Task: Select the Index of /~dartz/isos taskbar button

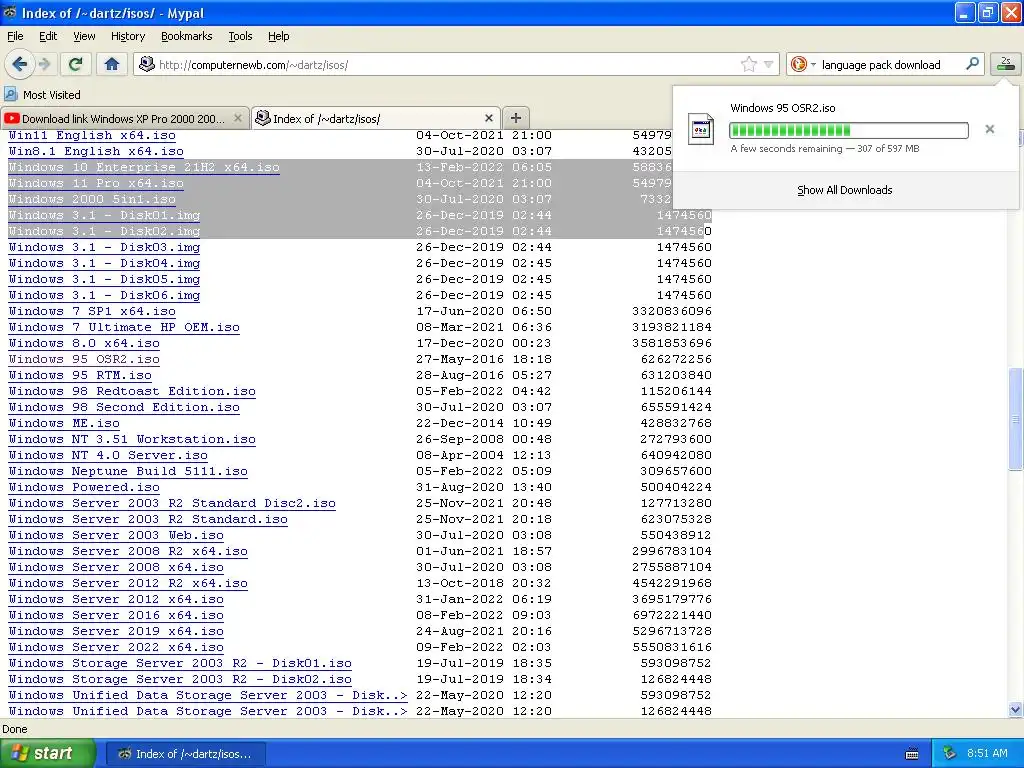Action: click(185, 754)
